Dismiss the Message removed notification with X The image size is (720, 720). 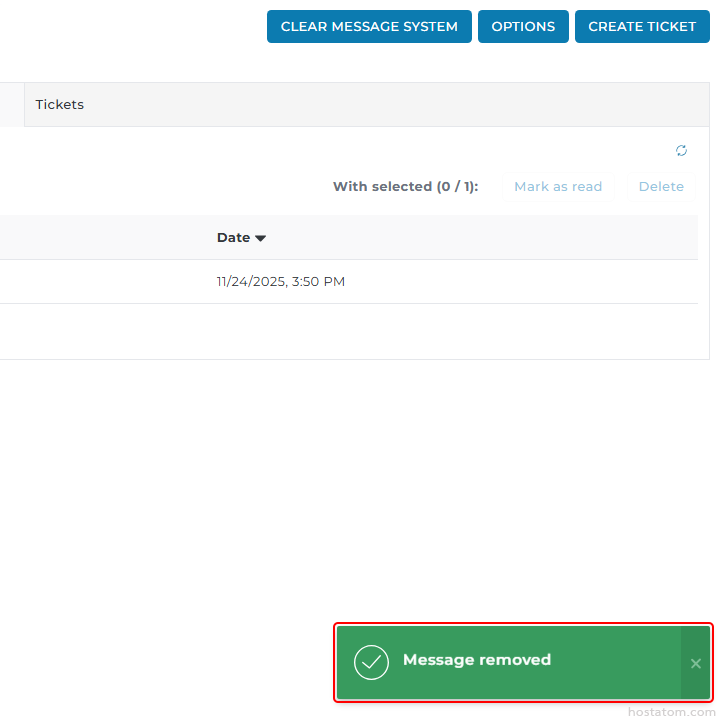[x=696, y=663]
